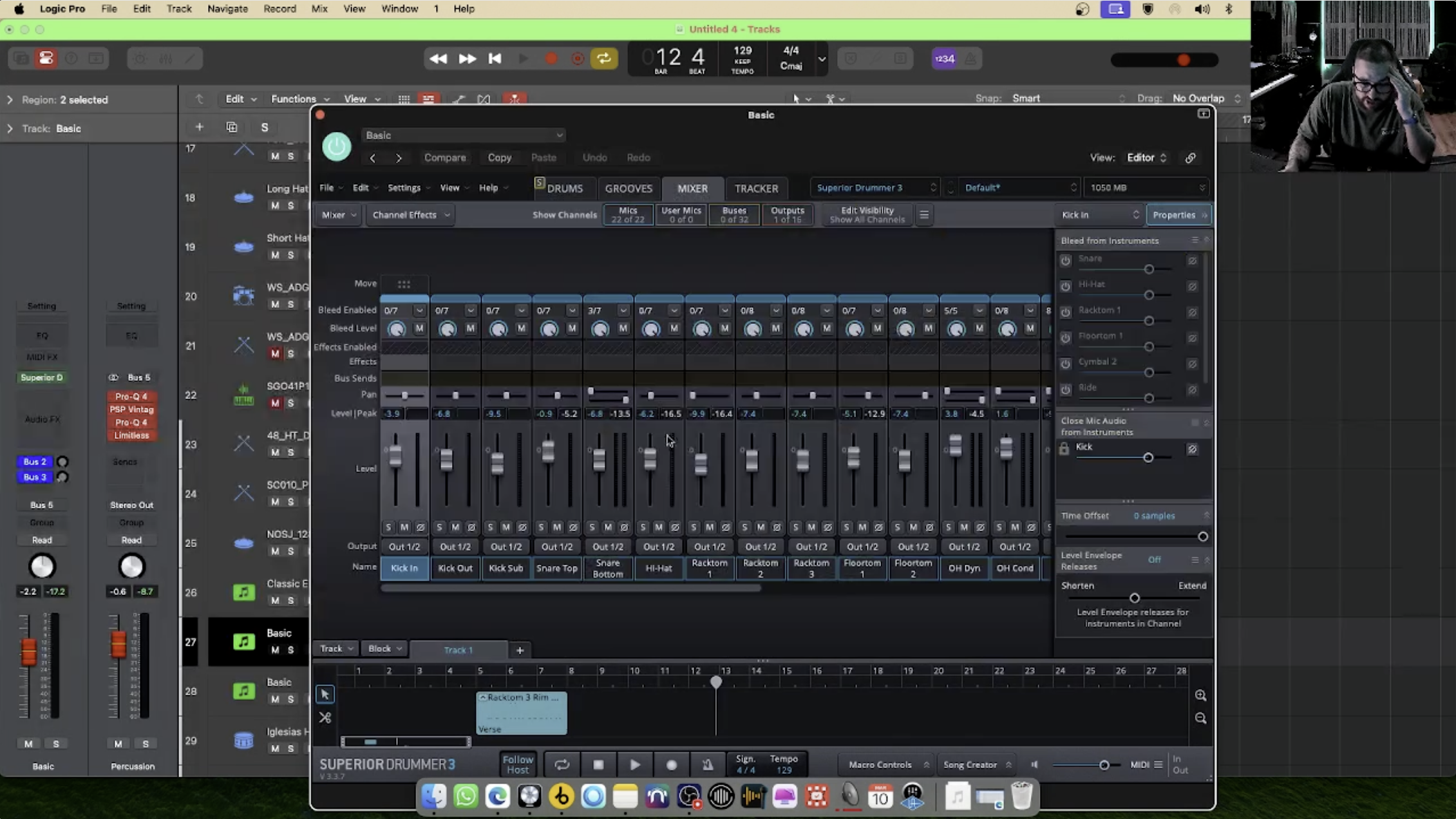Open the Kick In channel selector dropdown
Screen dimensions: 1456x819
tap(1100, 215)
